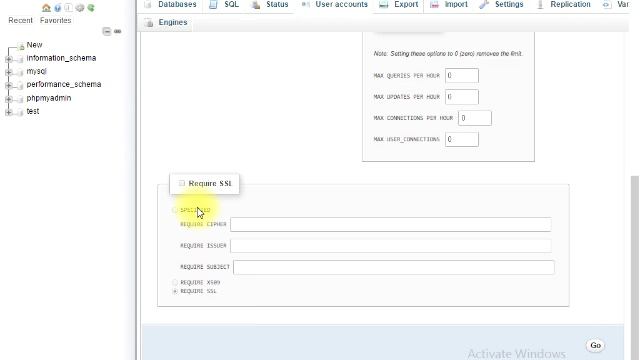The image size is (640, 360).
Task: Click the test database icon
Action: 19,112
